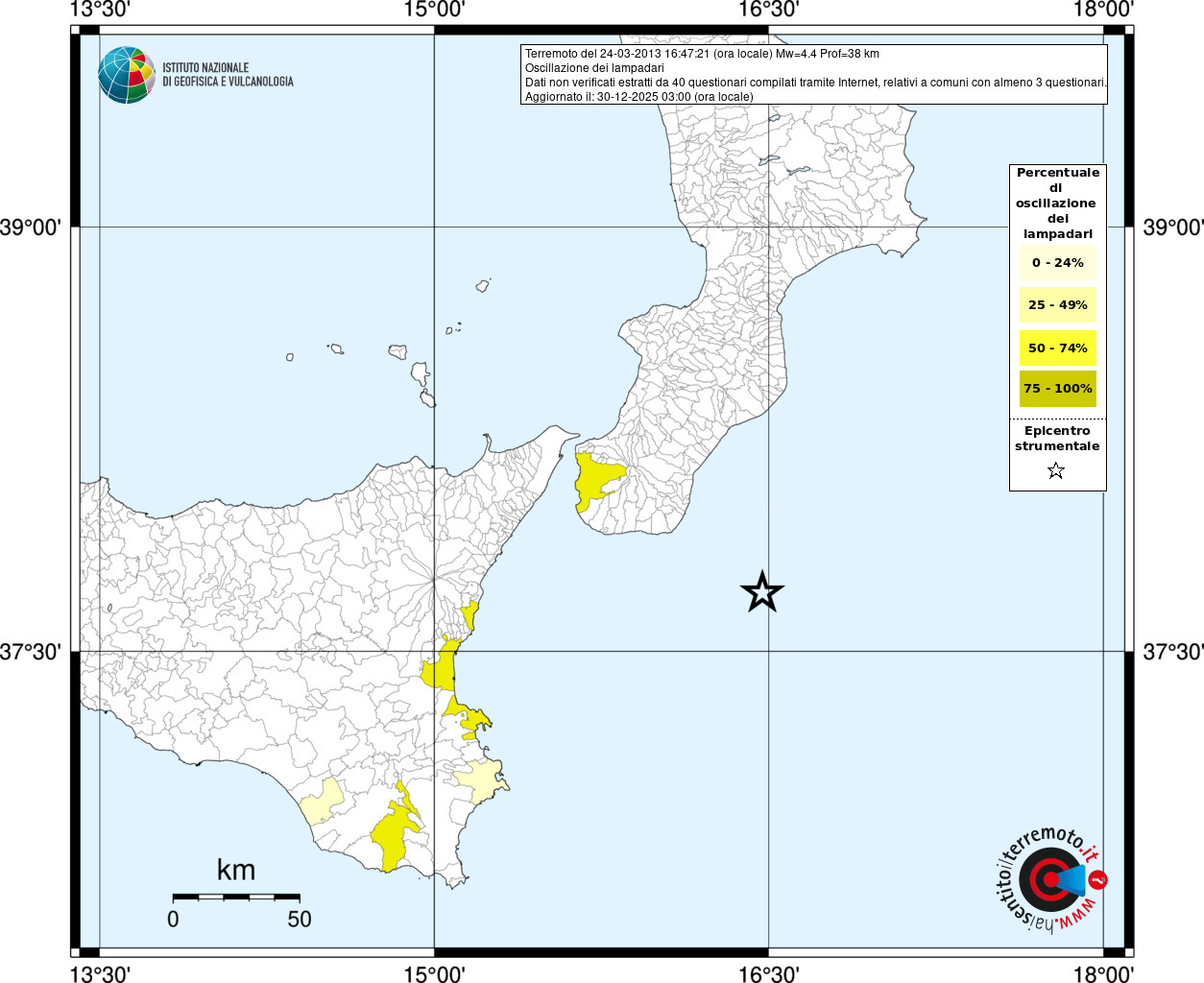Click the left axis label 37°30'
The height and width of the screenshot is (983, 1204).
[31, 652]
